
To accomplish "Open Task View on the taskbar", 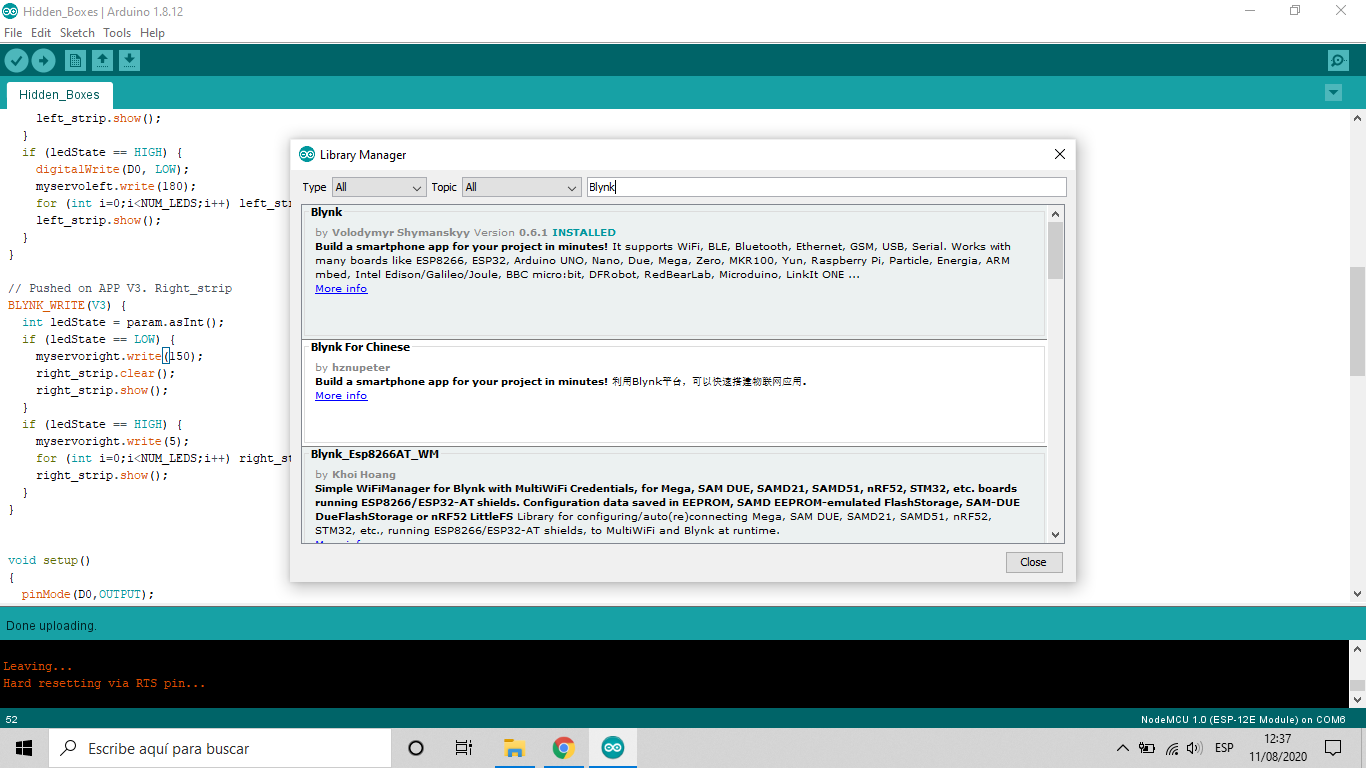I will tap(464, 748).
